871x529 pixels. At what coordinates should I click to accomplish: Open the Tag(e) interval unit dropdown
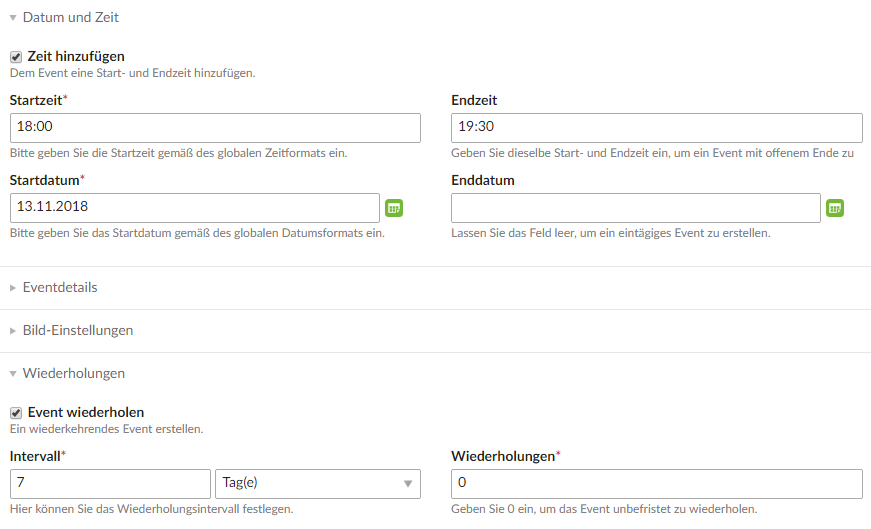coord(318,483)
